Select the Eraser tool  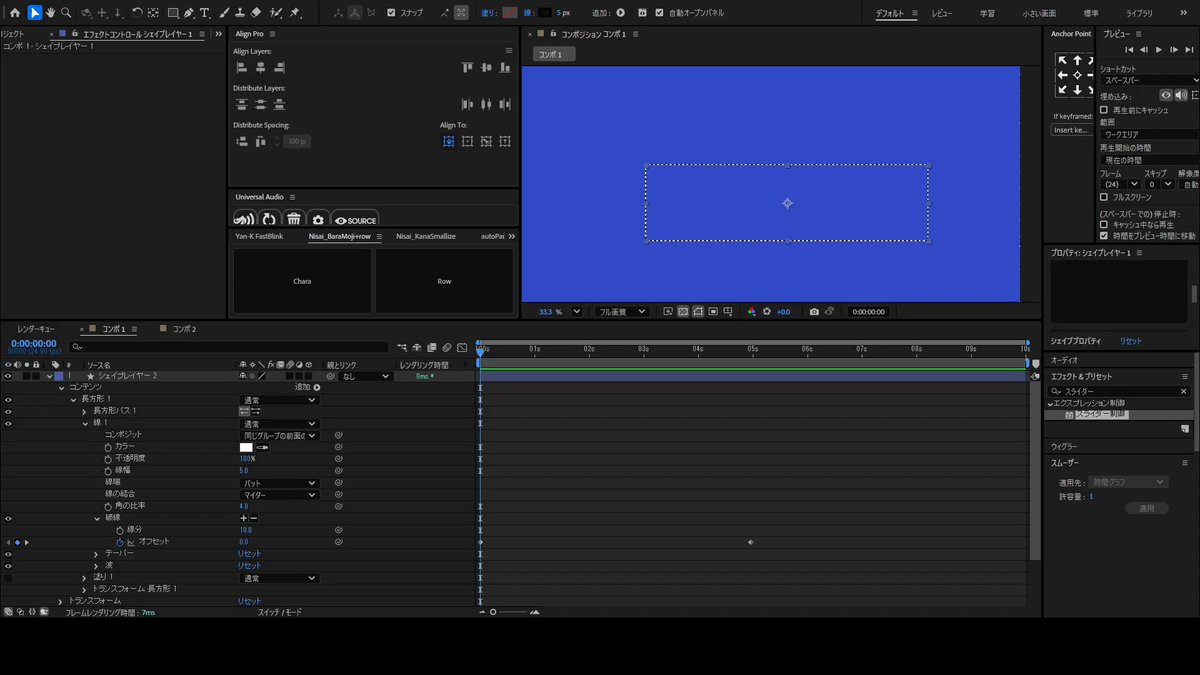256,13
